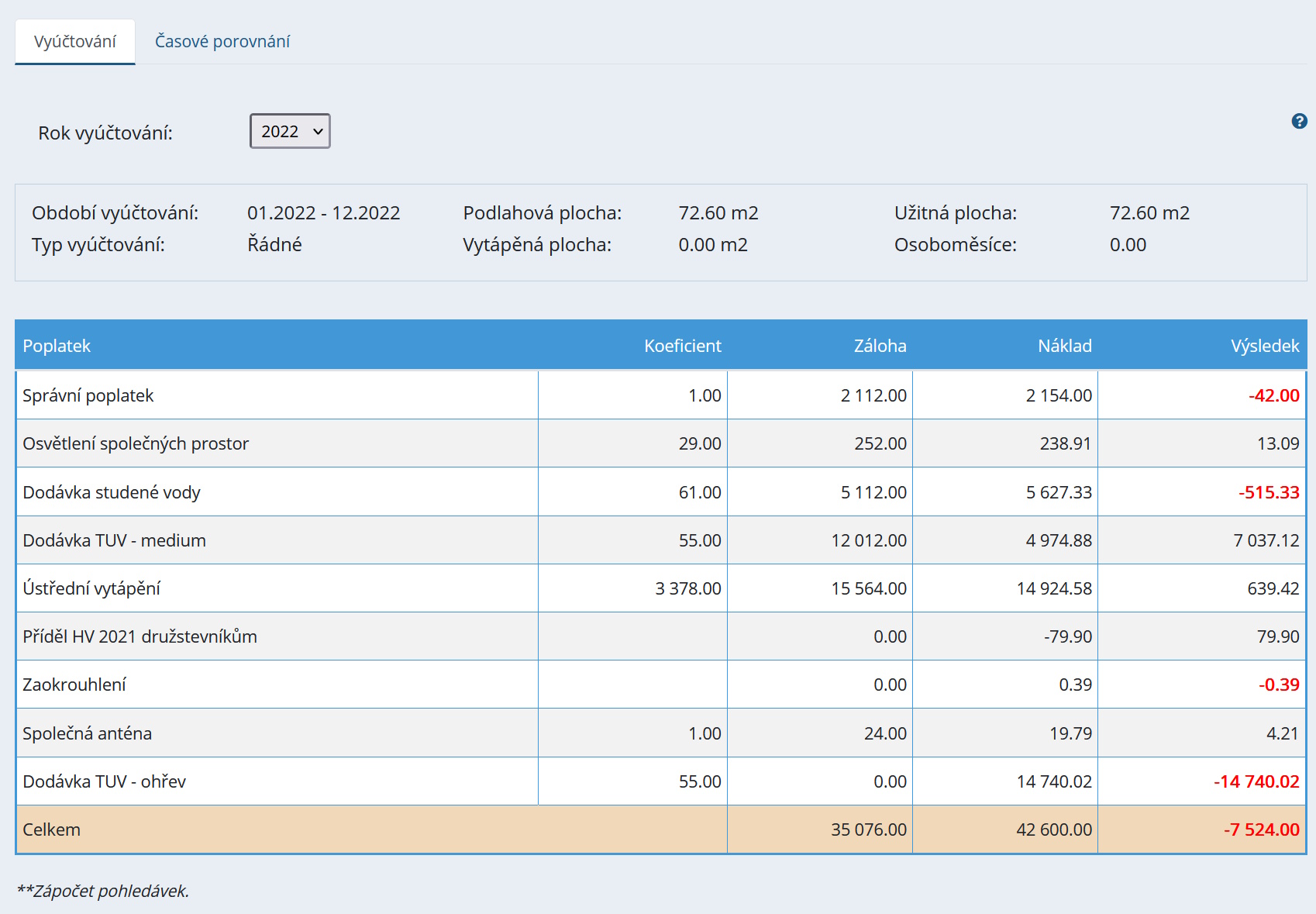Screen dimensions: 1316x914
Task: Select the Společná anténa row
Action: click(87, 733)
